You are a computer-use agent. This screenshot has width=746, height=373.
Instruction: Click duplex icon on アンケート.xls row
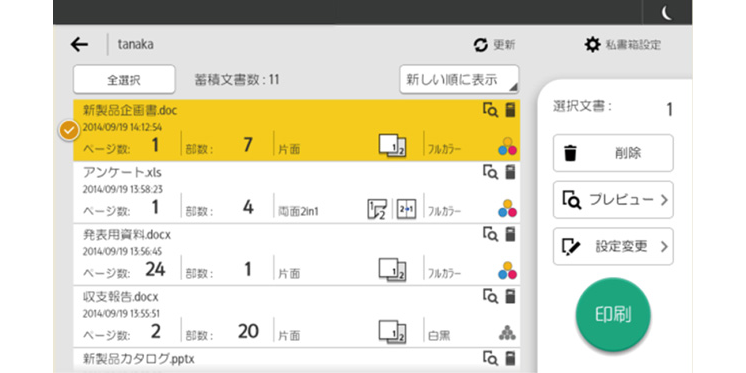[x=377, y=209]
